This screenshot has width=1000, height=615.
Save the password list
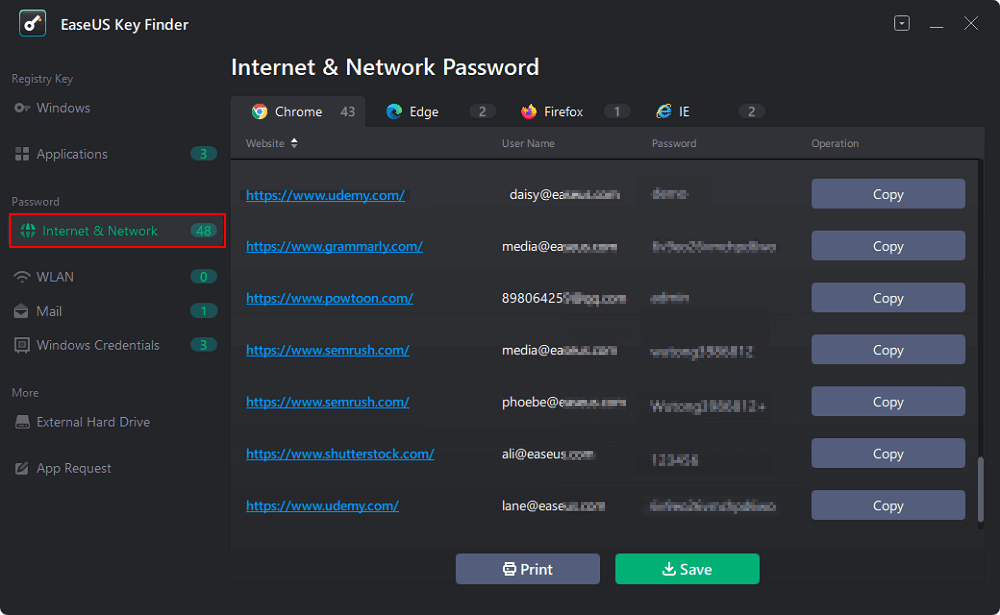[x=687, y=569]
